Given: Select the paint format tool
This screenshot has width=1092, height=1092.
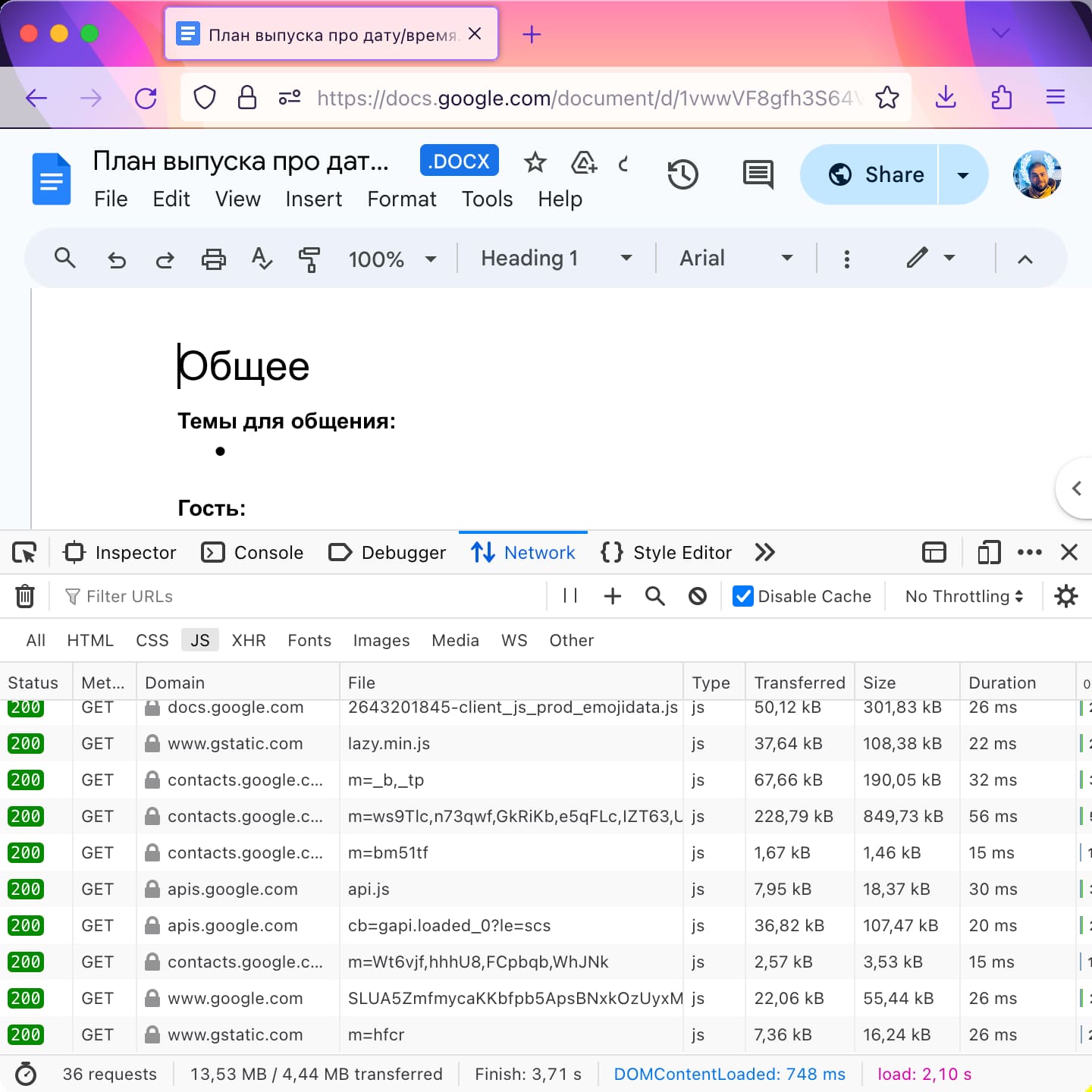Looking at the screenshot, I should pyautogui.click(x=310, y=259).
